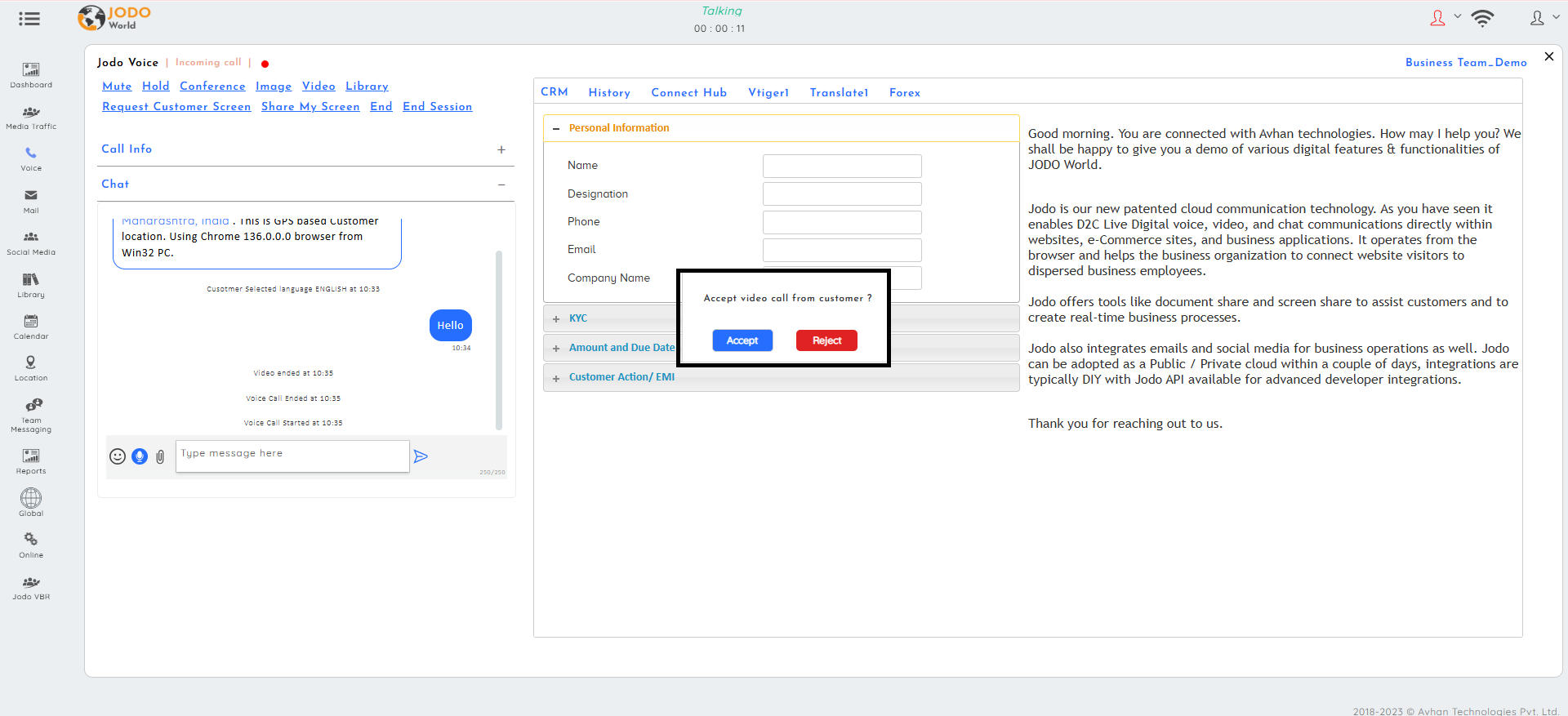
Task: Click the Talking call status text
Action: coord(722,11)
